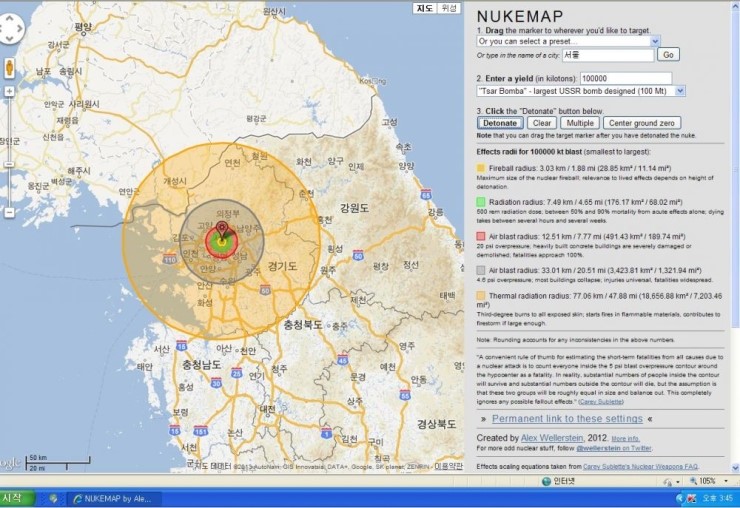This screenshot has height=508, width=740.
Task: Click the Center ground zero button
Action: click(642, 123)
